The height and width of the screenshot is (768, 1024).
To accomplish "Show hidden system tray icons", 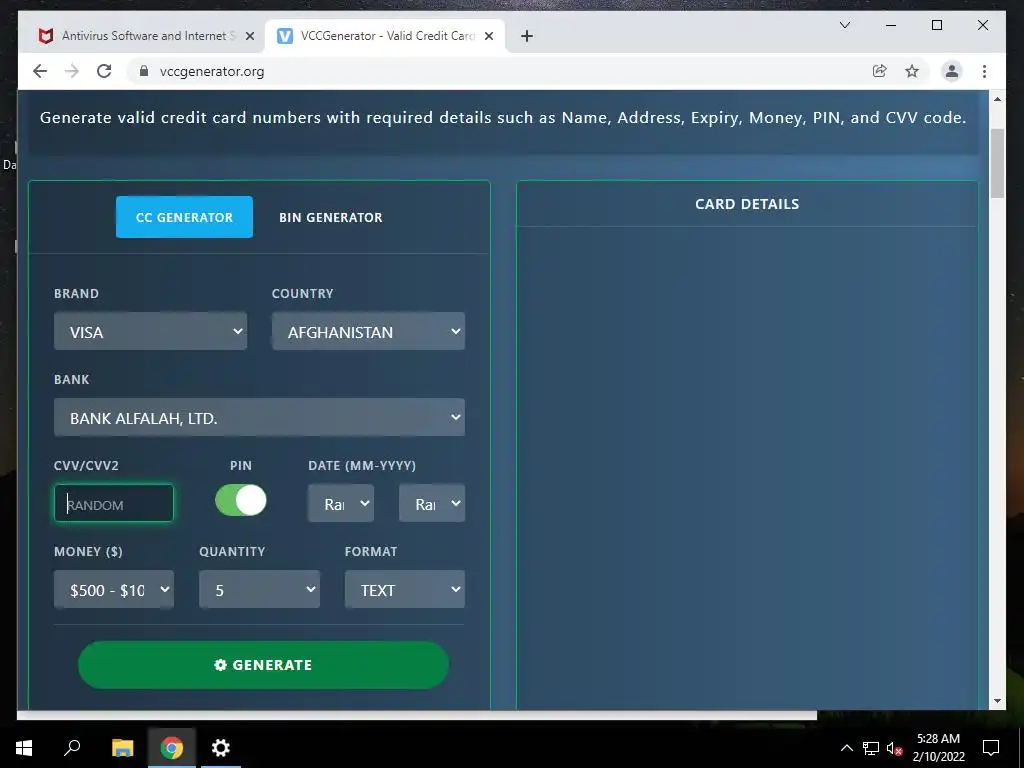I will (846, 748).
